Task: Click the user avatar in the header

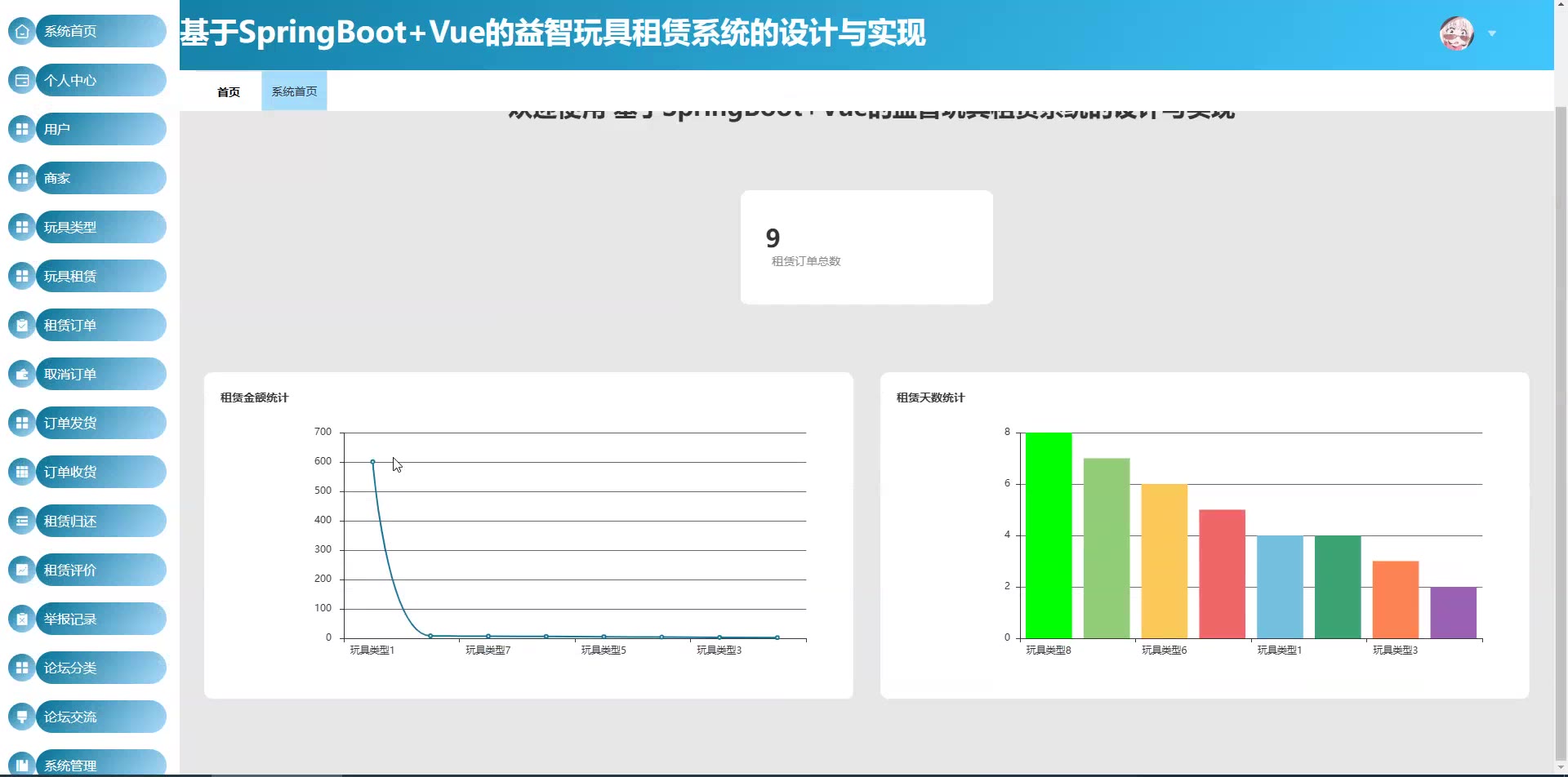Action: [1456, 33]
